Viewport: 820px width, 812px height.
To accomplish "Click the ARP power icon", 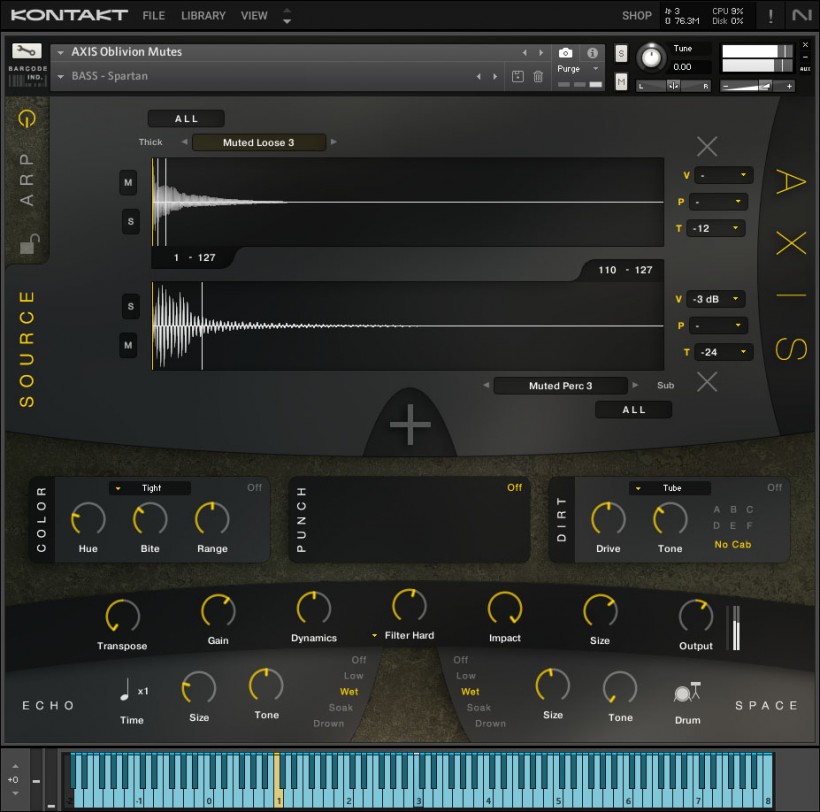I will point(27,119).
